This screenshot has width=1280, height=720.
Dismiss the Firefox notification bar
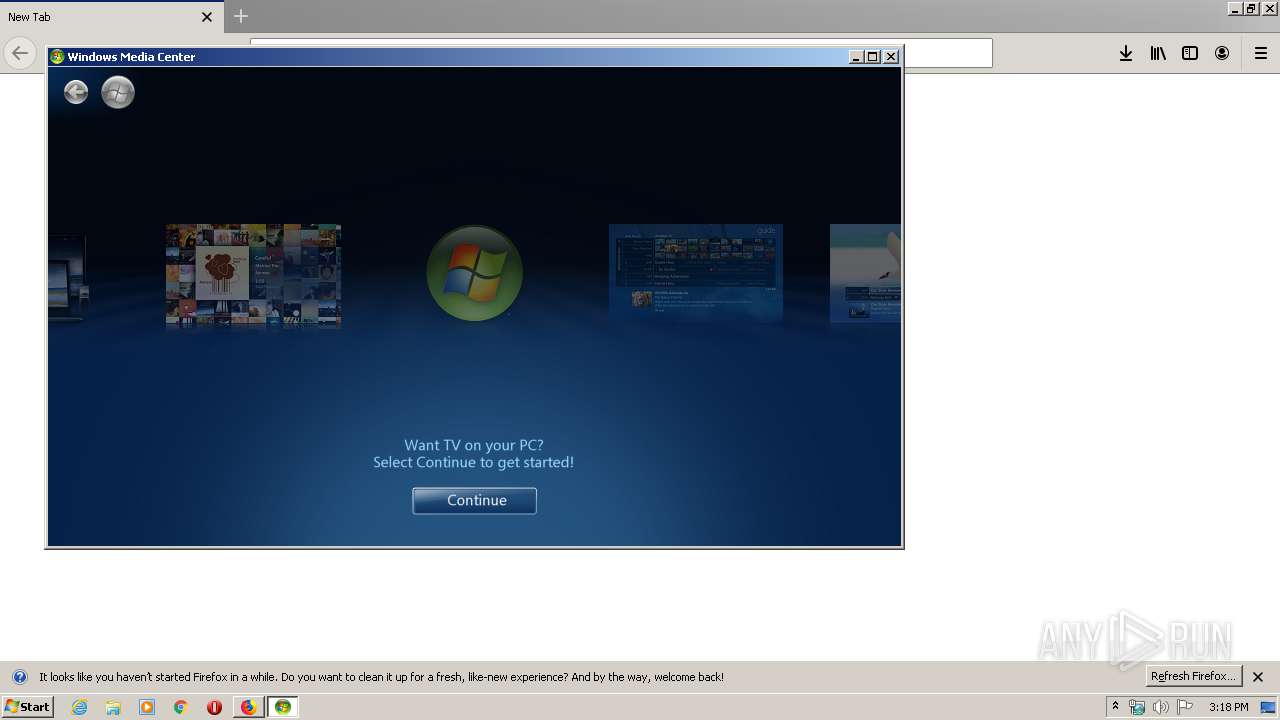[1258, 677]
